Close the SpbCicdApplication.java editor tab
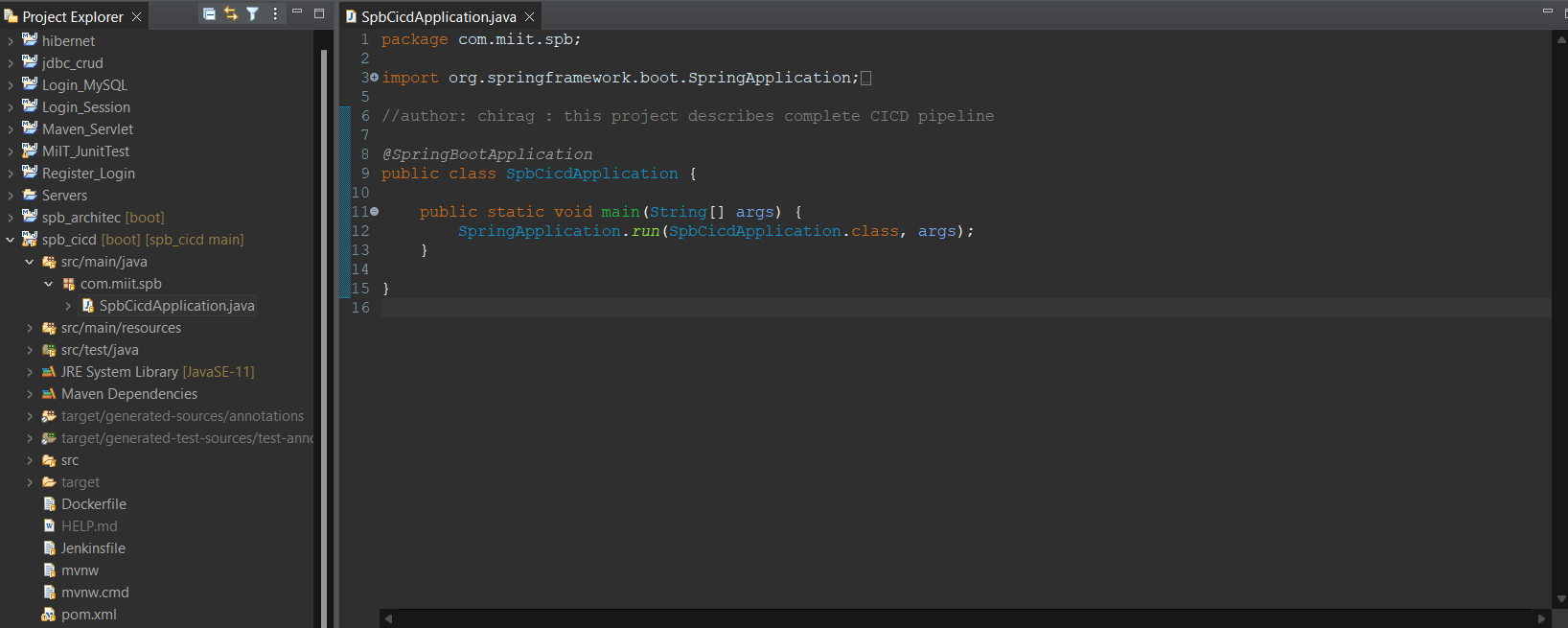Viewport: 1568px width, 628px height. pos(529,17)
